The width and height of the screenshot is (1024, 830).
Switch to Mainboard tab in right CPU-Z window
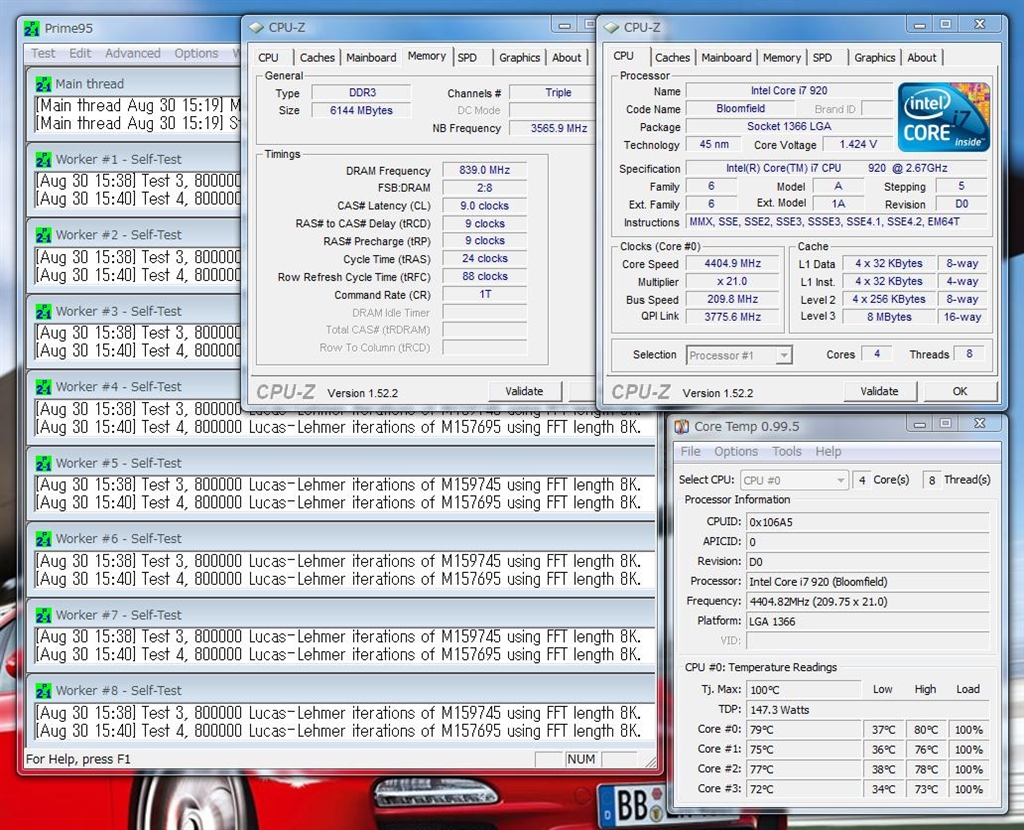click(x=726, y=57)
